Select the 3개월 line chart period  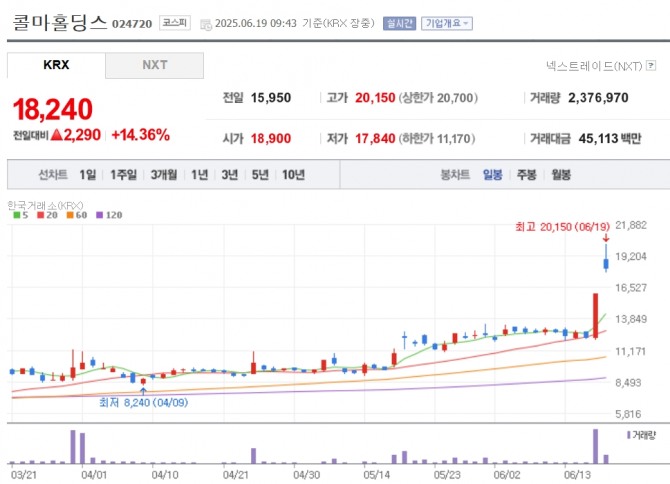164,174
